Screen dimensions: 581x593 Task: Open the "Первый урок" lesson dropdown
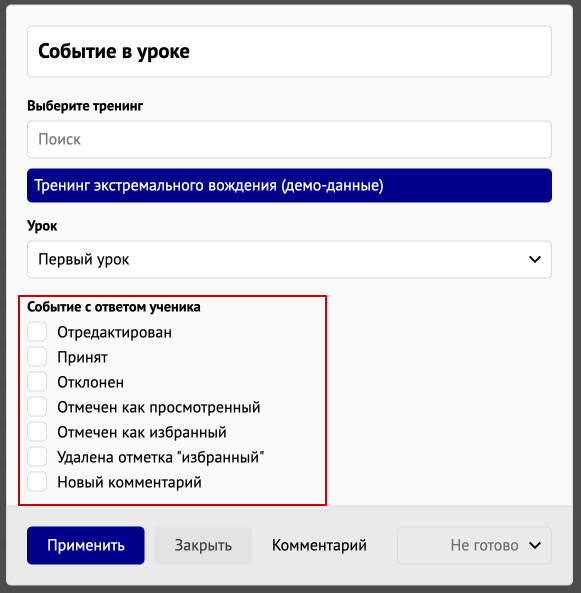click(289, 259)
